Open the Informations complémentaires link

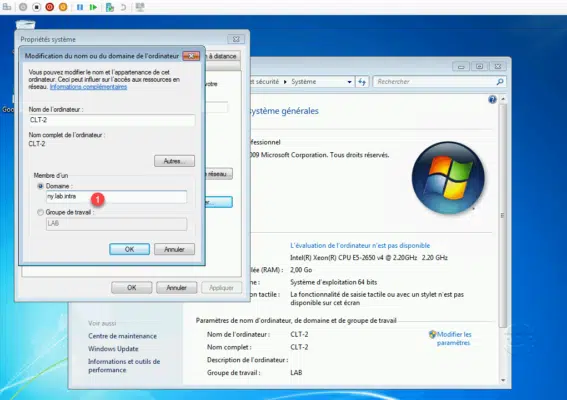pos(88,87)
